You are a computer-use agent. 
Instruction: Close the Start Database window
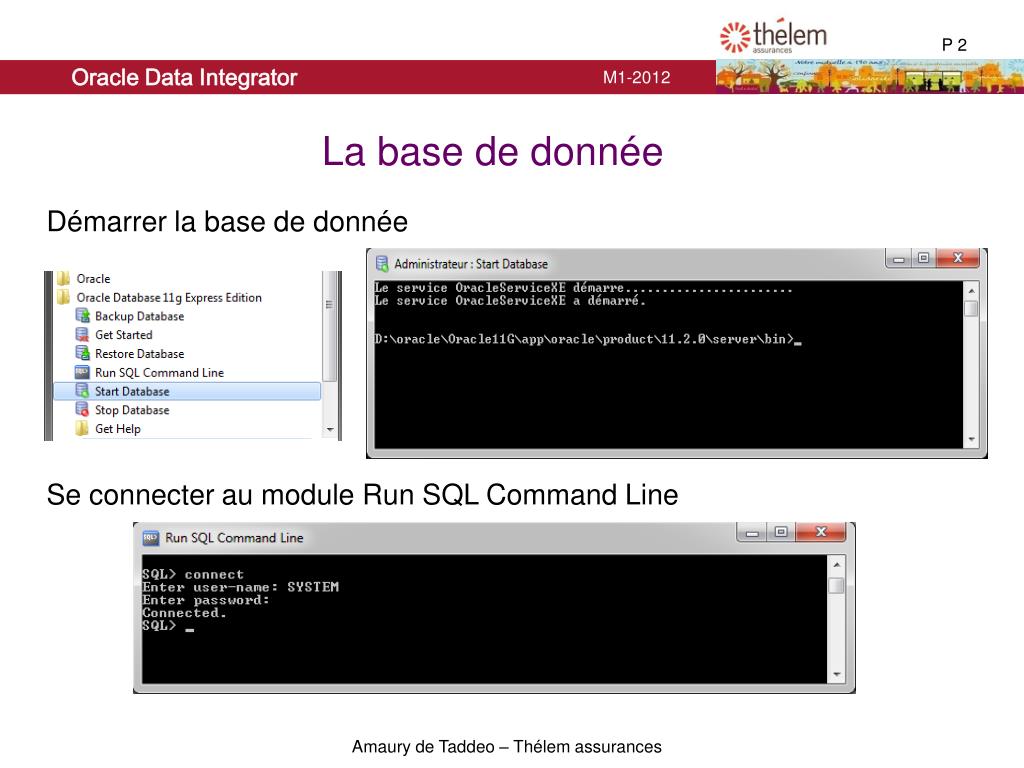(x=958, y=259)
